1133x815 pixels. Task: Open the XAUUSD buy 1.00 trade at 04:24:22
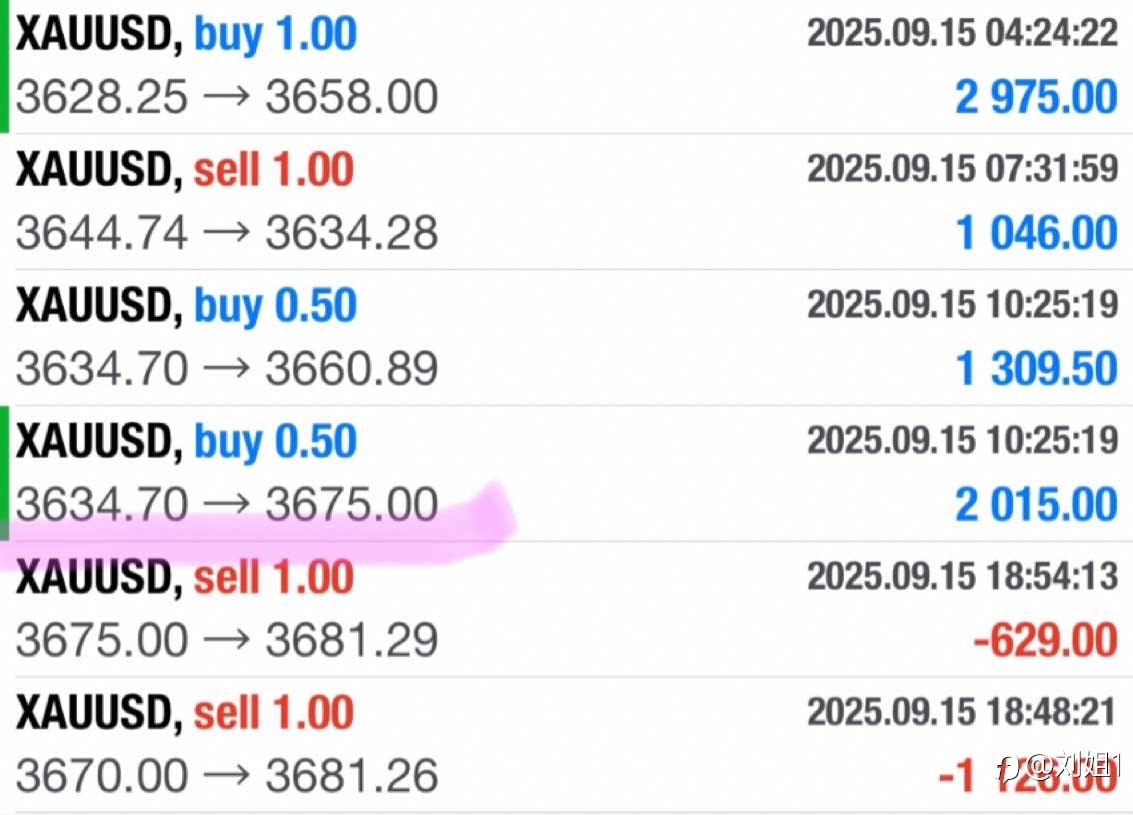(x=566, y=66)
